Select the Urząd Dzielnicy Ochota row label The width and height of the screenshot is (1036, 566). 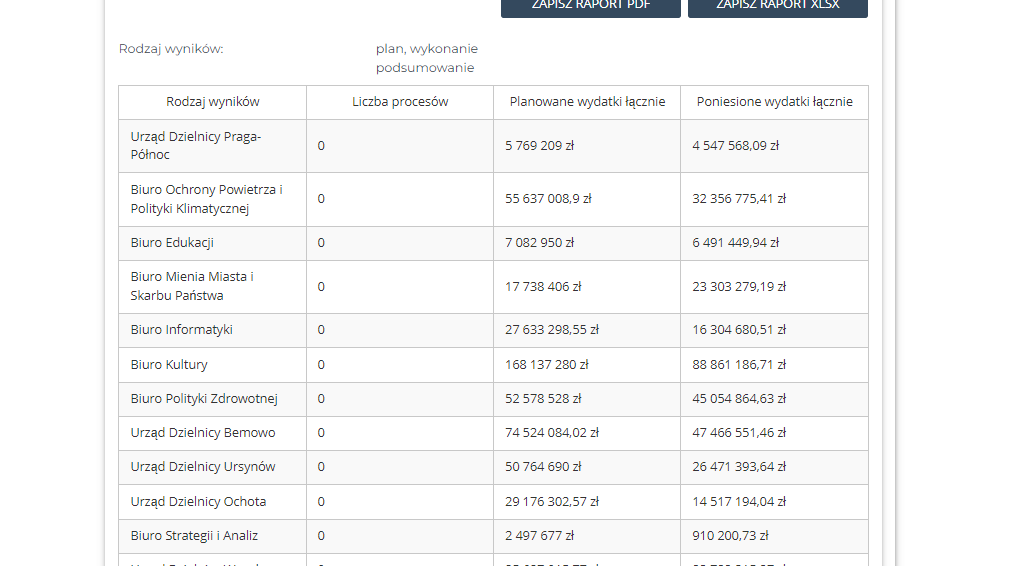click(198, 502)
